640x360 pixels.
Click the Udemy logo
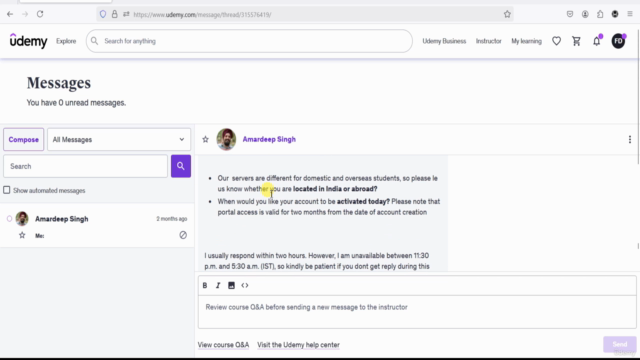pos(29,41)
